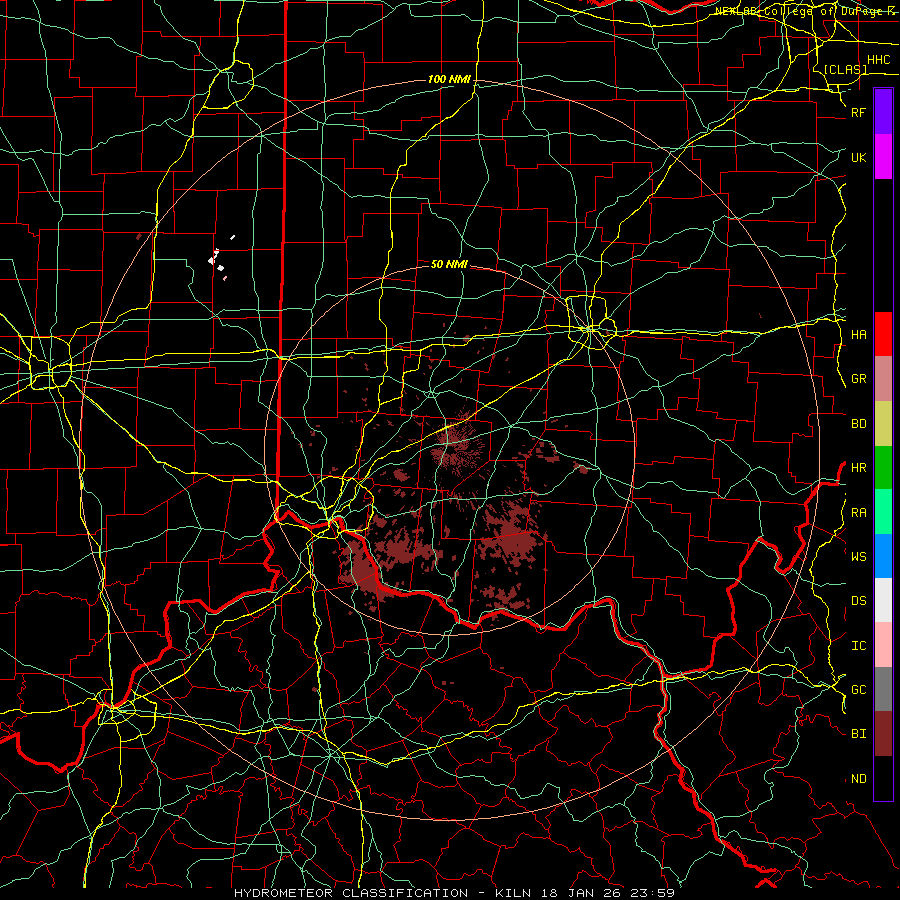Viewport: 900px width, 900px height.
Task: Click the ND black legend swatch
Action: [883, 778]
